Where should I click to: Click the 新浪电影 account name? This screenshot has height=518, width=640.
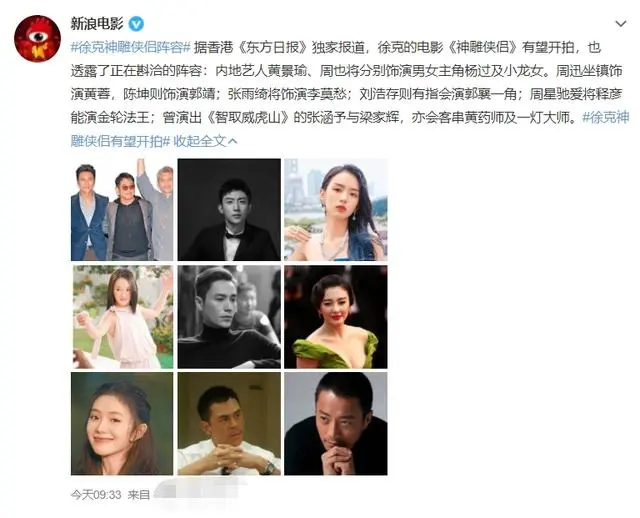[x=97, y=24]
